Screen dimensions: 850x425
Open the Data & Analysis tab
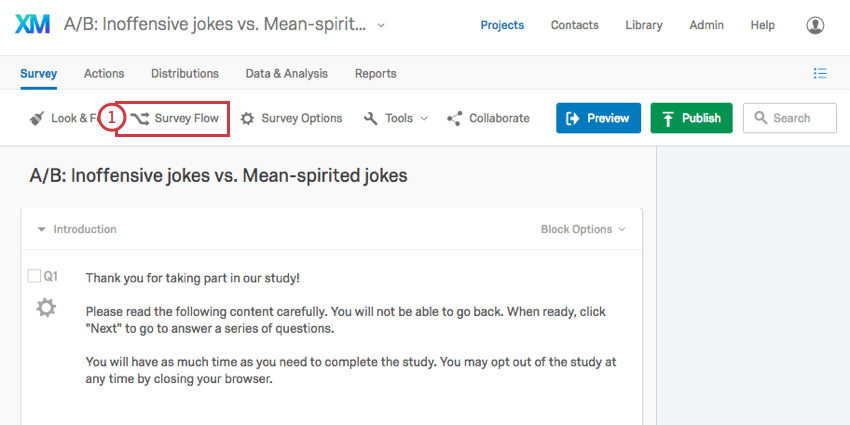[x=286, y=73]
